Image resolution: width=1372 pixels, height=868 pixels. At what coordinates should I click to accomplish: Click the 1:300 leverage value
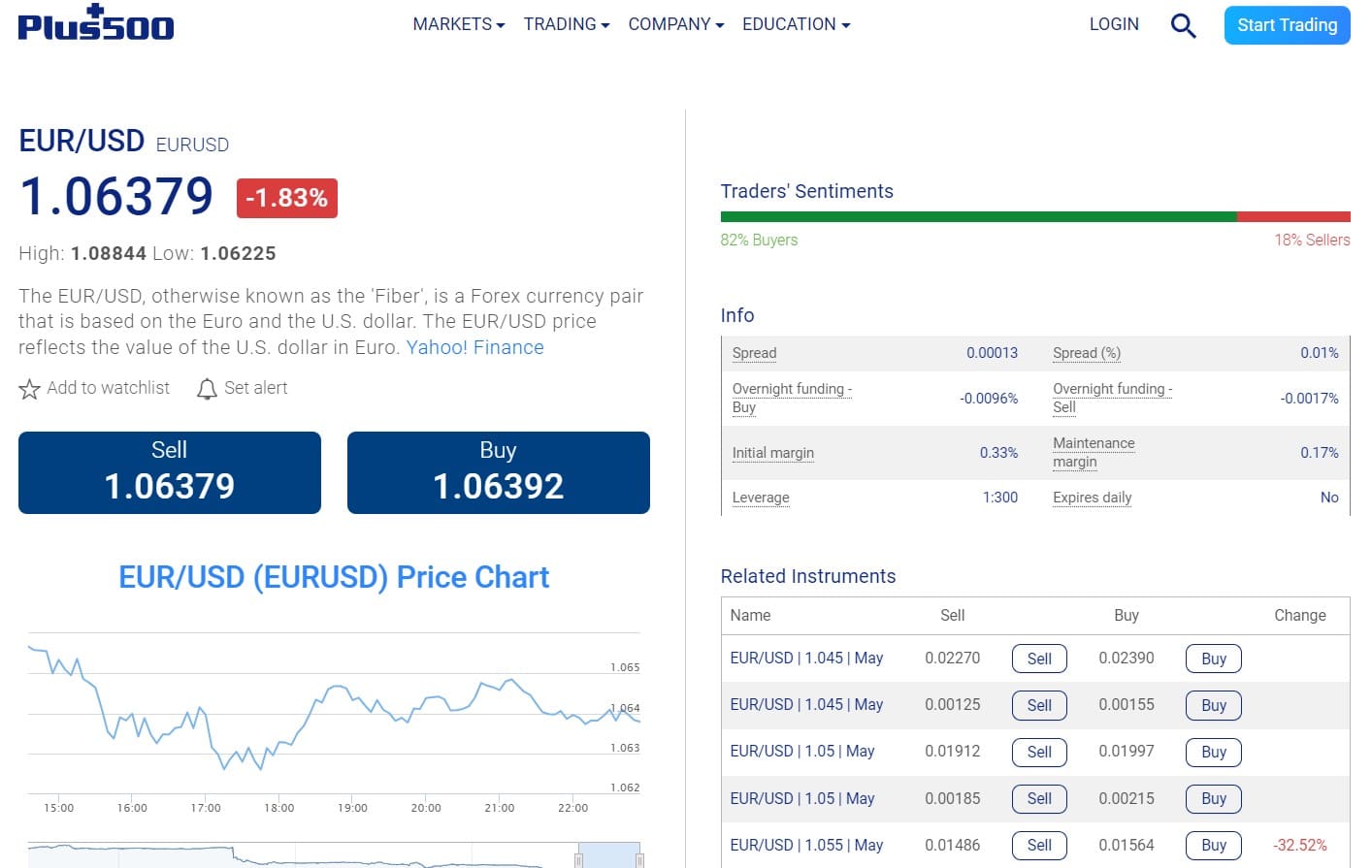tap(1000, 498)
